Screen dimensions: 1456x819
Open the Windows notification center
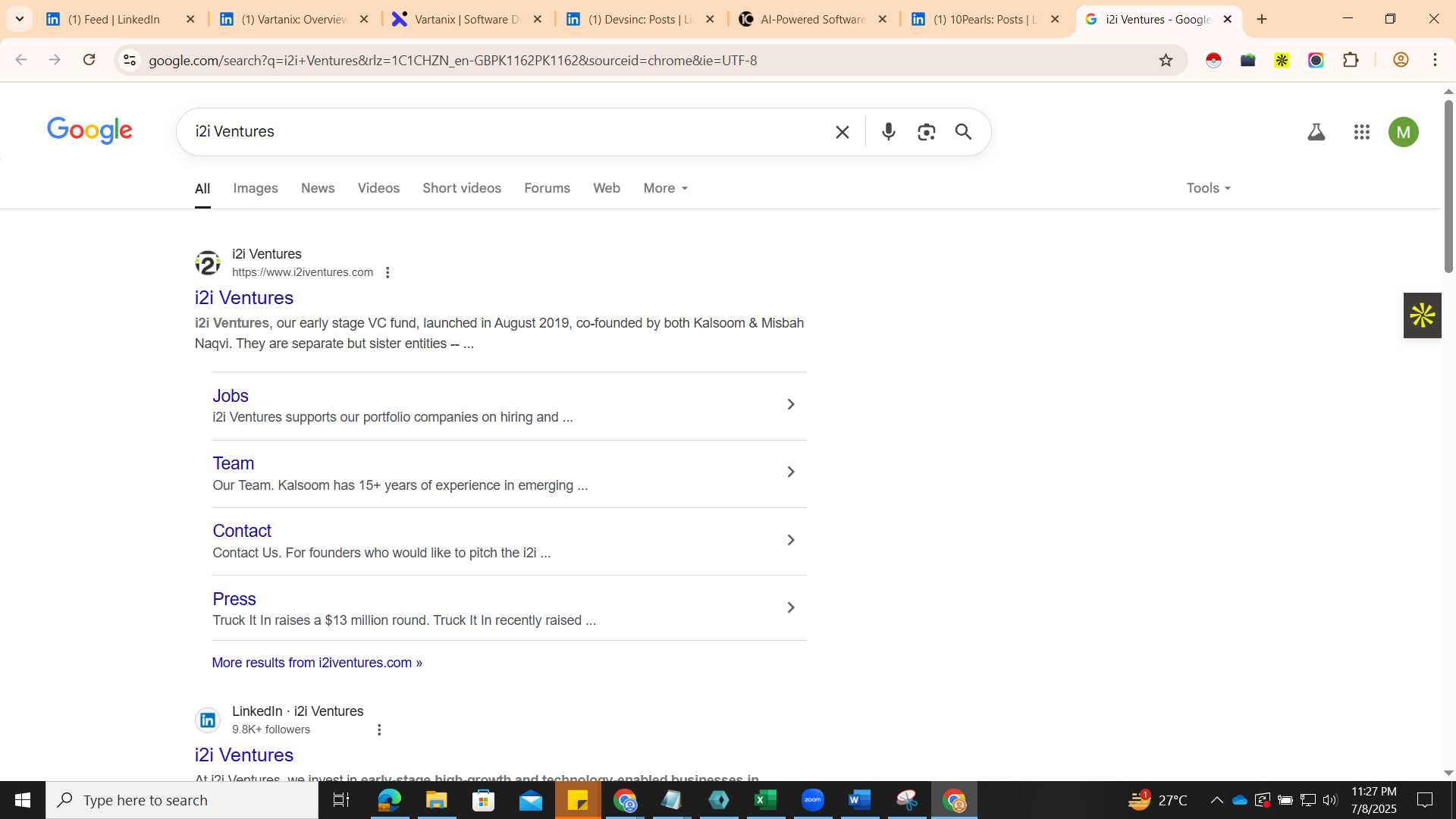coord(1425,800)
